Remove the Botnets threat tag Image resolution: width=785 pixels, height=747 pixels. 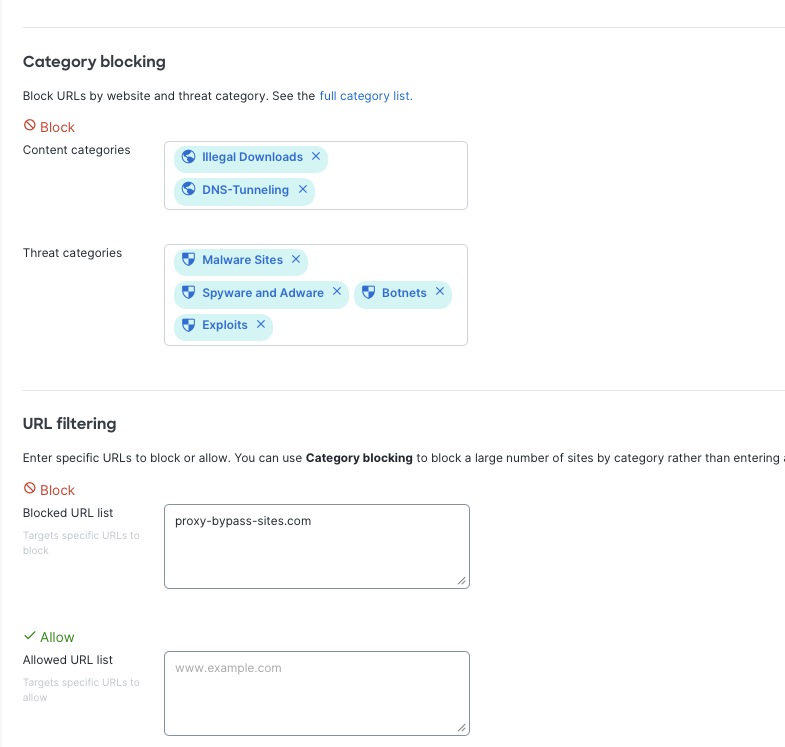click(440, 292)
